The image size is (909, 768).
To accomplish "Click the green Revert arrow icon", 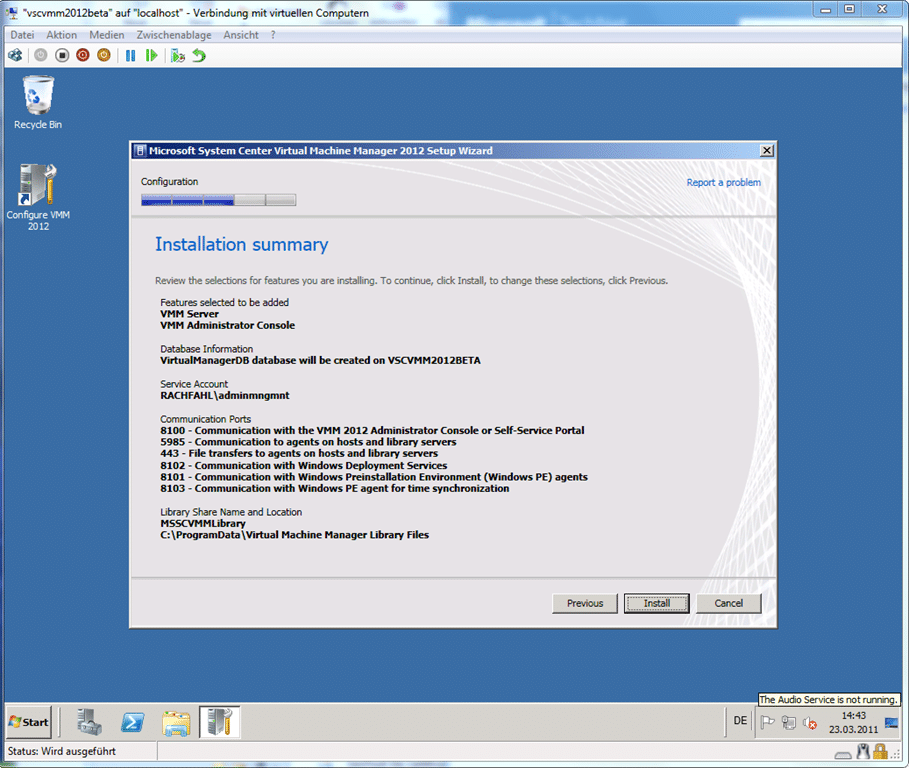I will [199, 56].
